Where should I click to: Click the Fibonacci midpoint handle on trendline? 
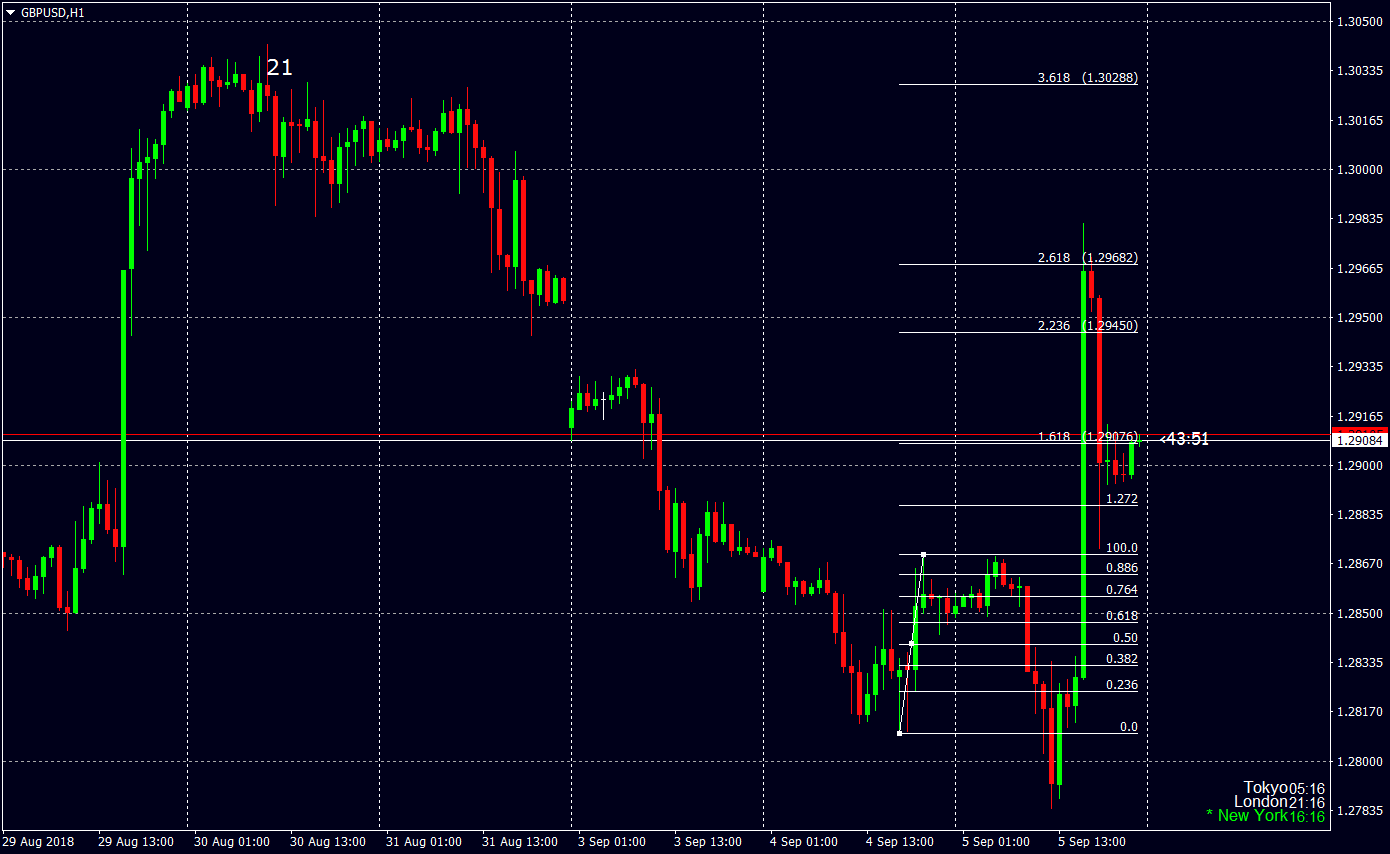point(911,643)
